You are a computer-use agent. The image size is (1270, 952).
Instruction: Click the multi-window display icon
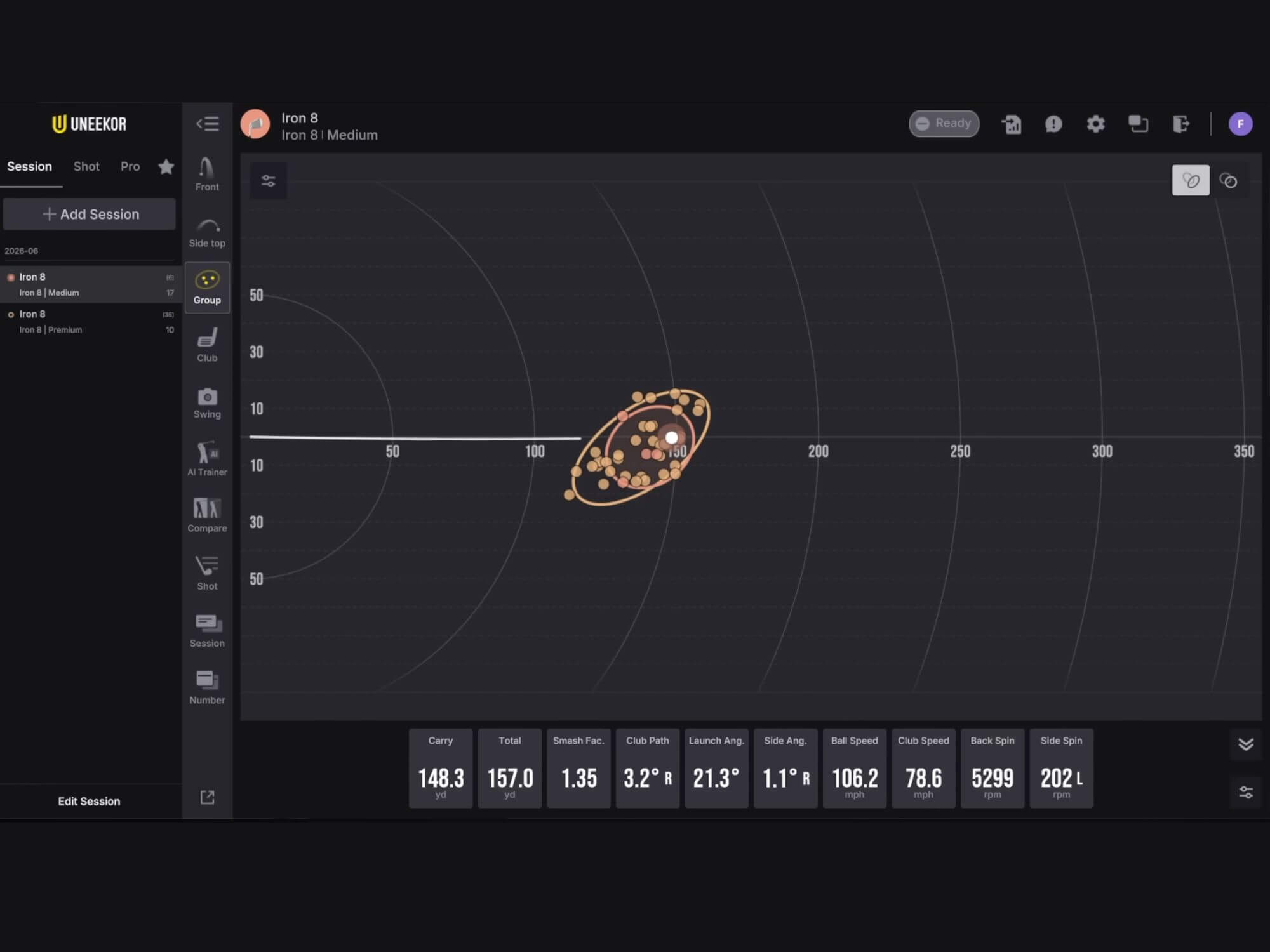coord(1138,124)
